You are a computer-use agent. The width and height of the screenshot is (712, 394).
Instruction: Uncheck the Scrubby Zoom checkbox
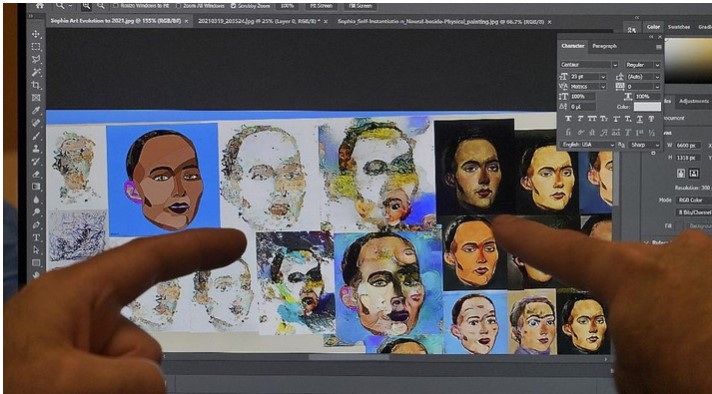click(x=233, y=6)
